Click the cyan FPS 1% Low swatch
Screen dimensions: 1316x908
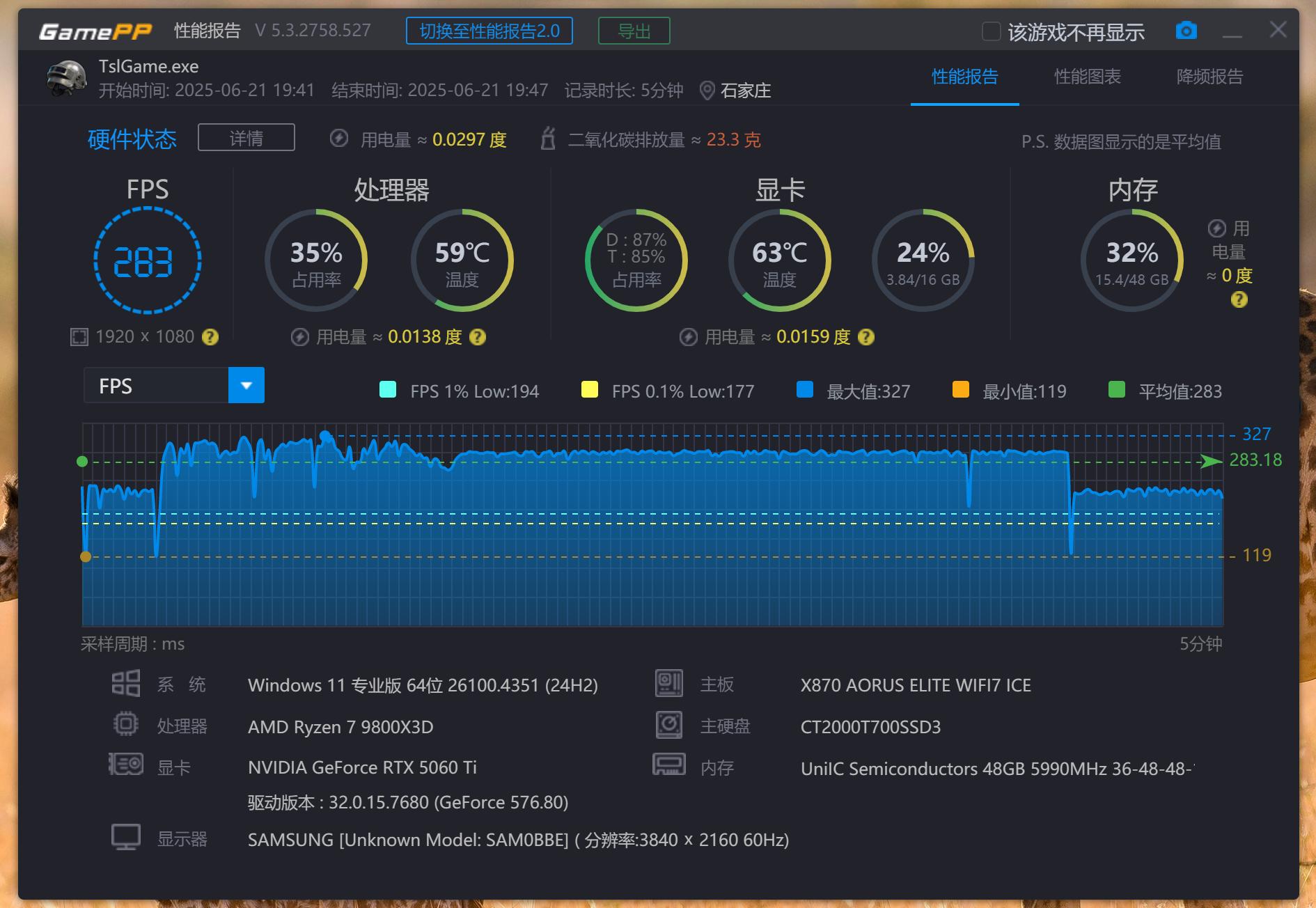click(388, 389)
